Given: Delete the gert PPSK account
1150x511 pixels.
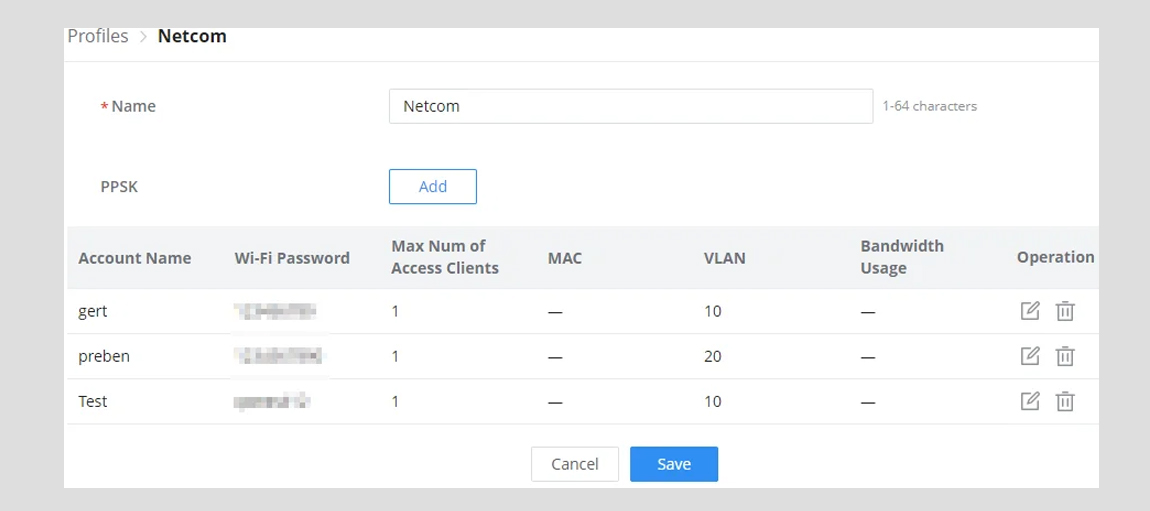Looking at the screenshot, I should pyautogui.click(x=1065, y=311).
